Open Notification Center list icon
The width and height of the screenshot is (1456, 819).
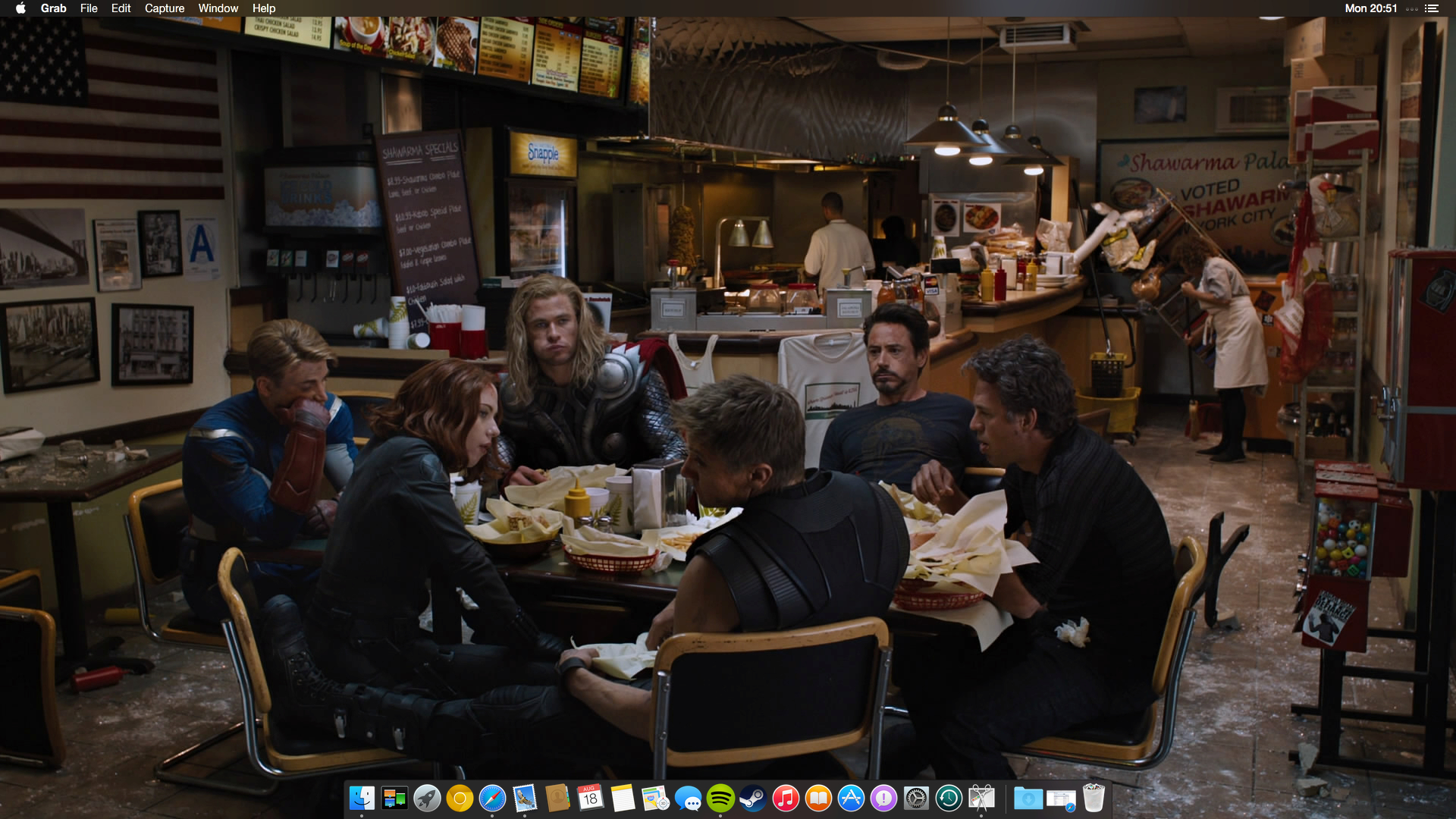click(1432, 8)
